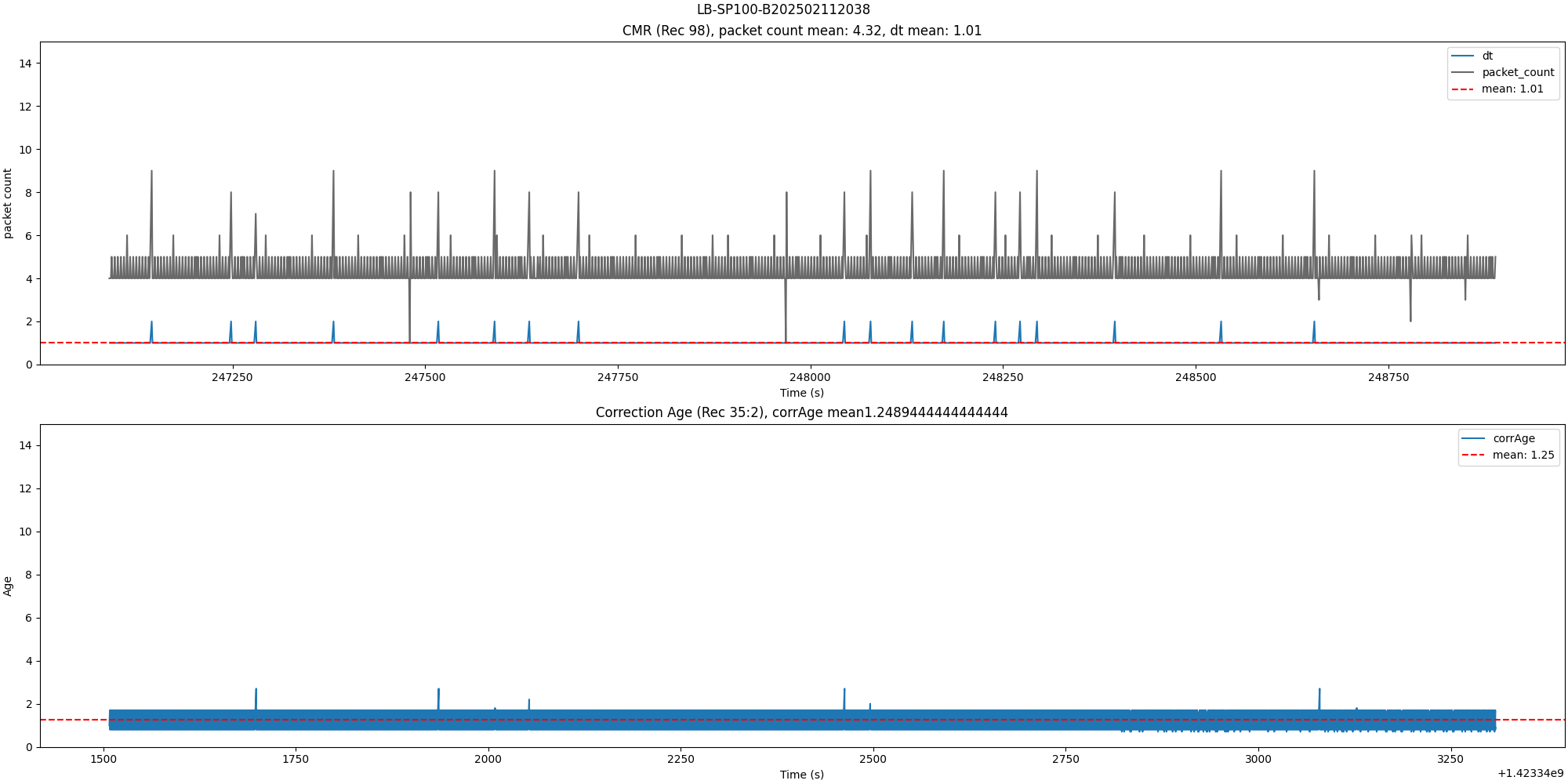
Task: Click the 247250 x-axis tick label
Action: (x=232, y=377)
